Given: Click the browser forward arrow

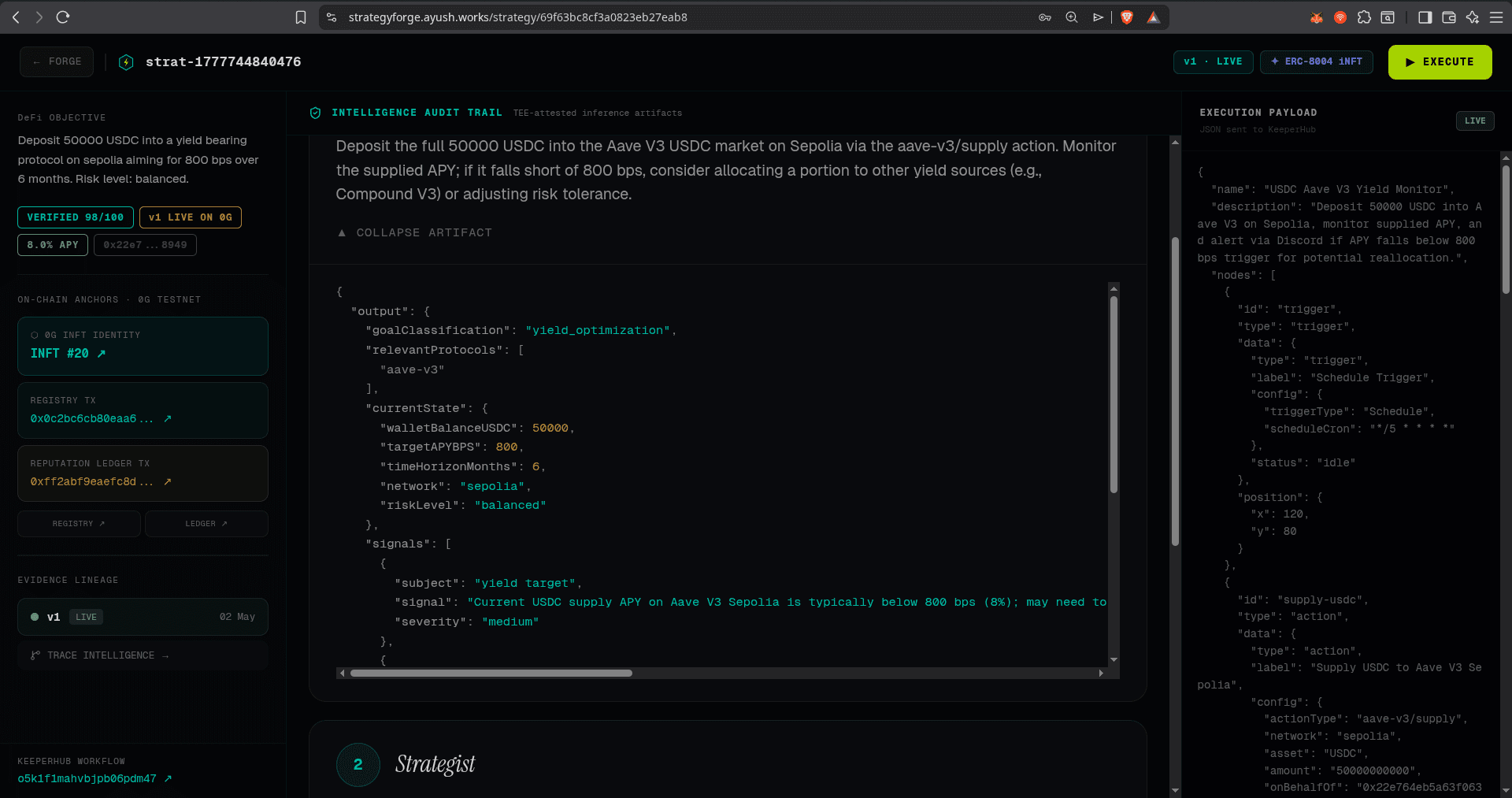Looking at the screenshot, I should tap(39, 17).
